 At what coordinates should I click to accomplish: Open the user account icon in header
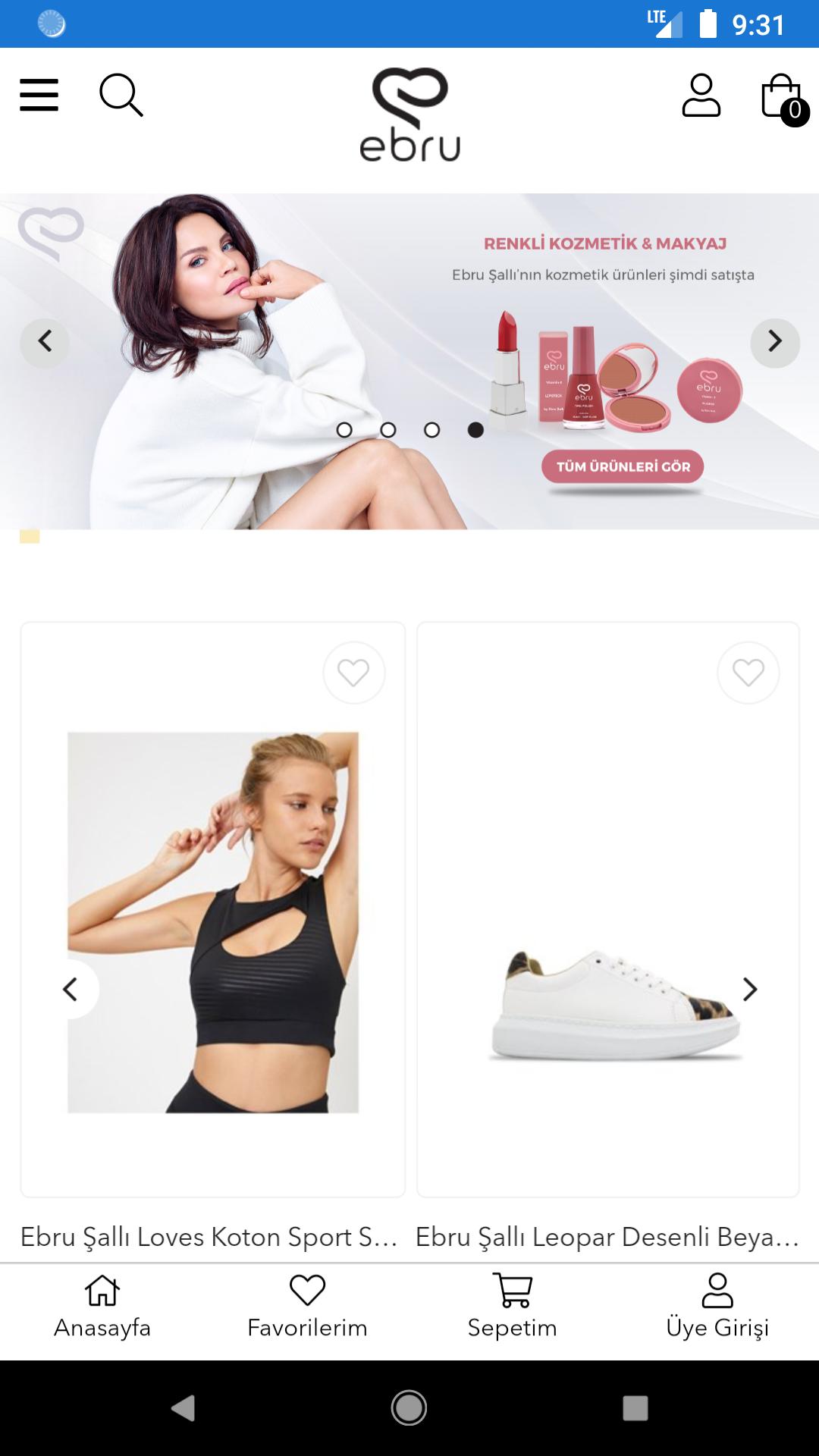(x=701, y=95)
